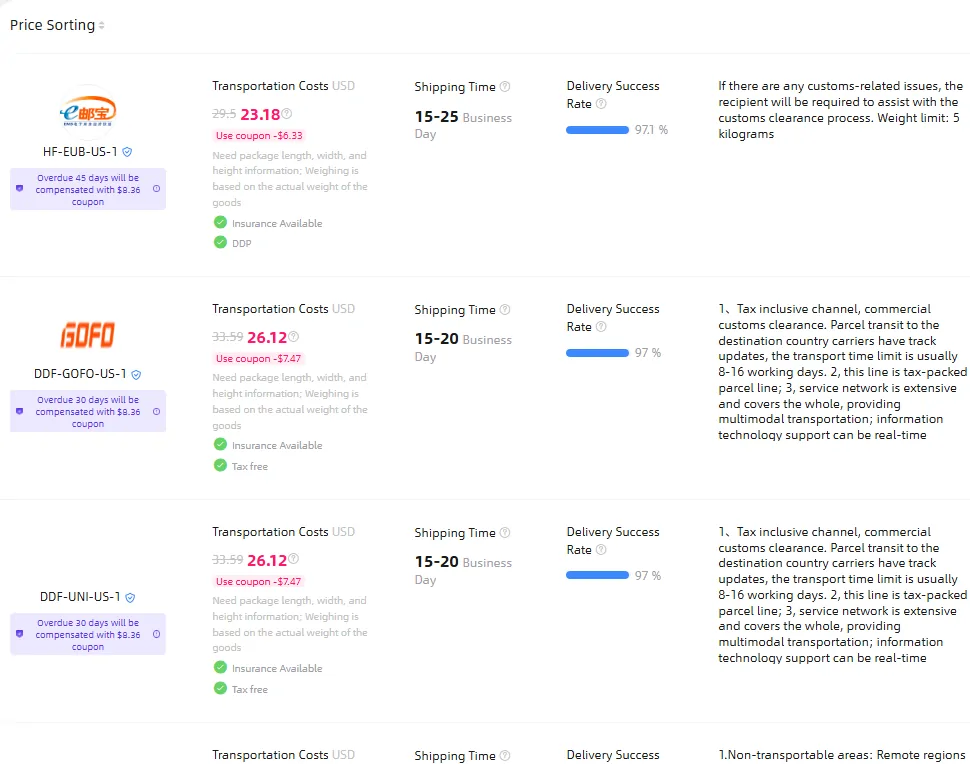
Task: Click verified shield icon next to DDF-GOFO-US-1
Action: coord(137,375)
